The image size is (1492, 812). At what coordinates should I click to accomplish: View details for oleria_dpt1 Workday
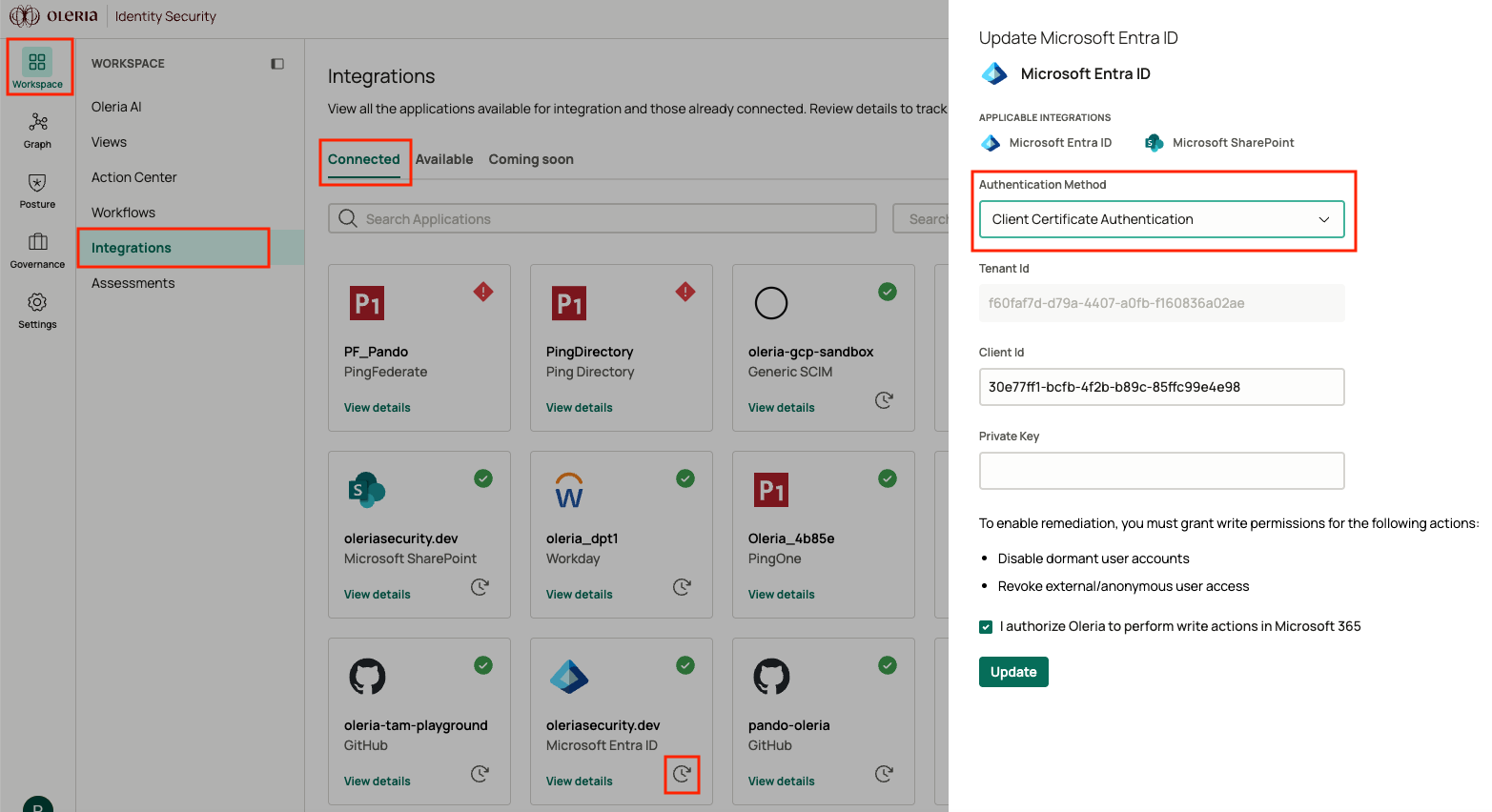coord(580,595)
